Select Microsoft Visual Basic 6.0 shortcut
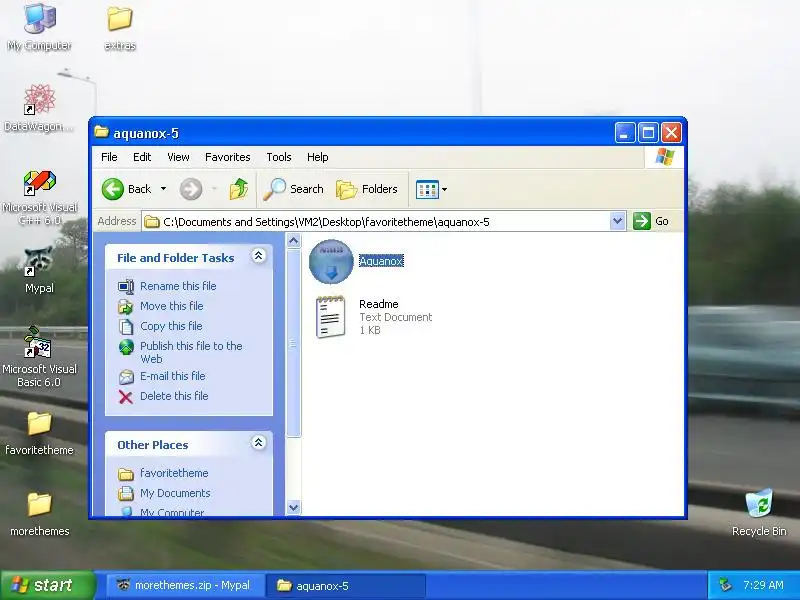 (39, 357)
